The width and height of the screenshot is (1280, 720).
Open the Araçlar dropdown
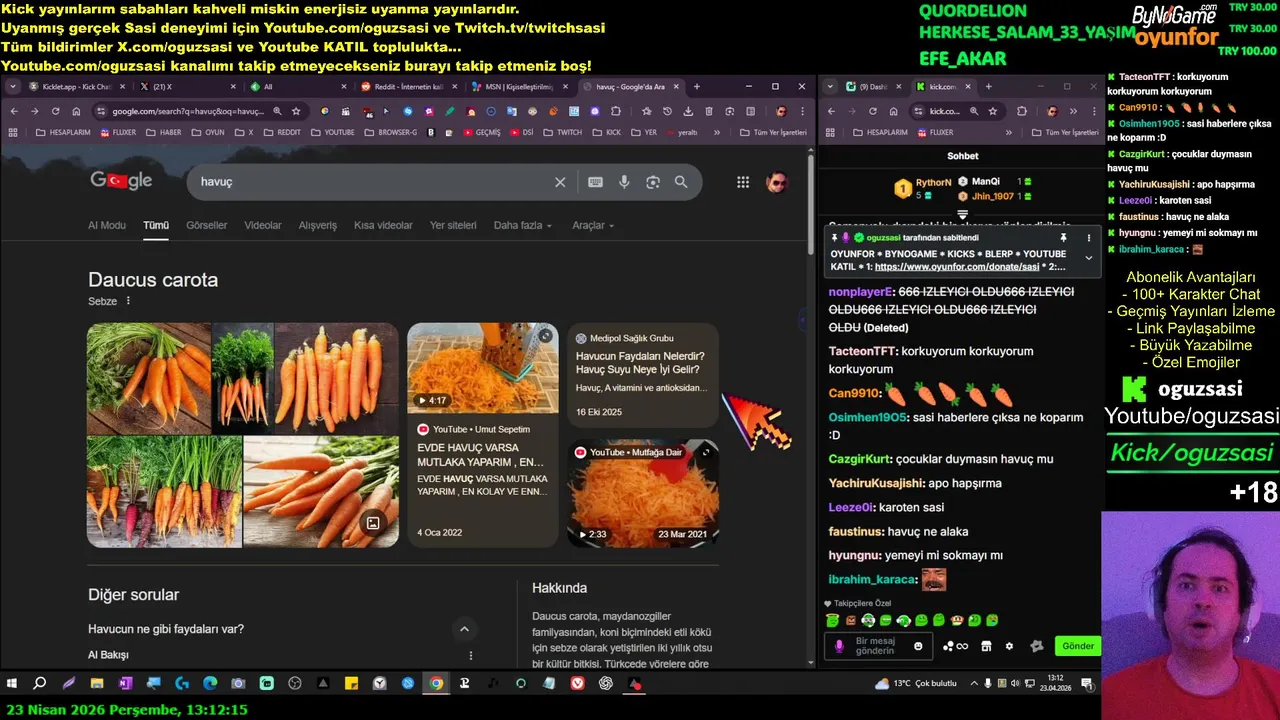[x=593, y=226]
